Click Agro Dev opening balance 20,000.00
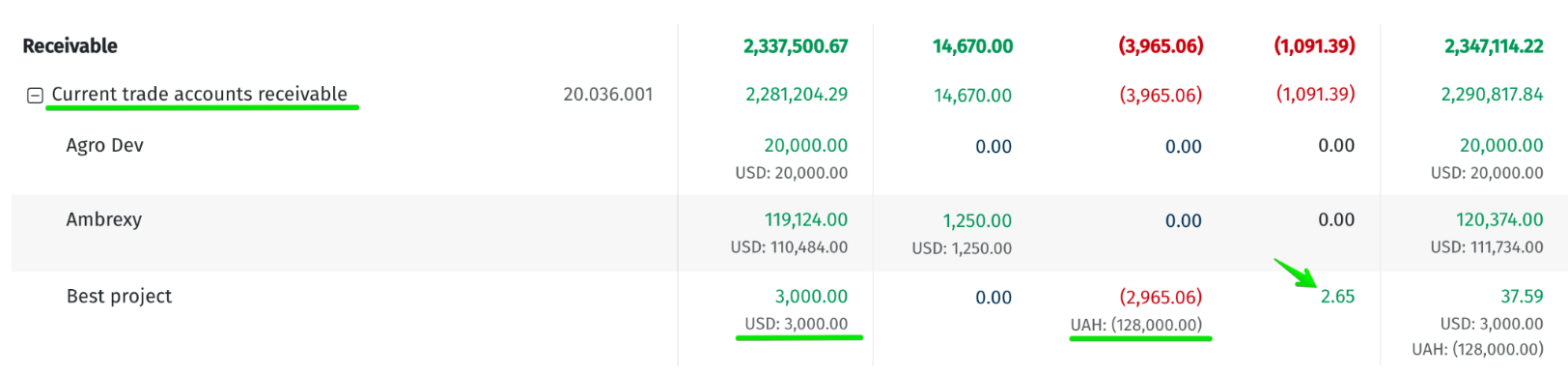This screenshot has width=1568, height=375. tap(805, 145)
